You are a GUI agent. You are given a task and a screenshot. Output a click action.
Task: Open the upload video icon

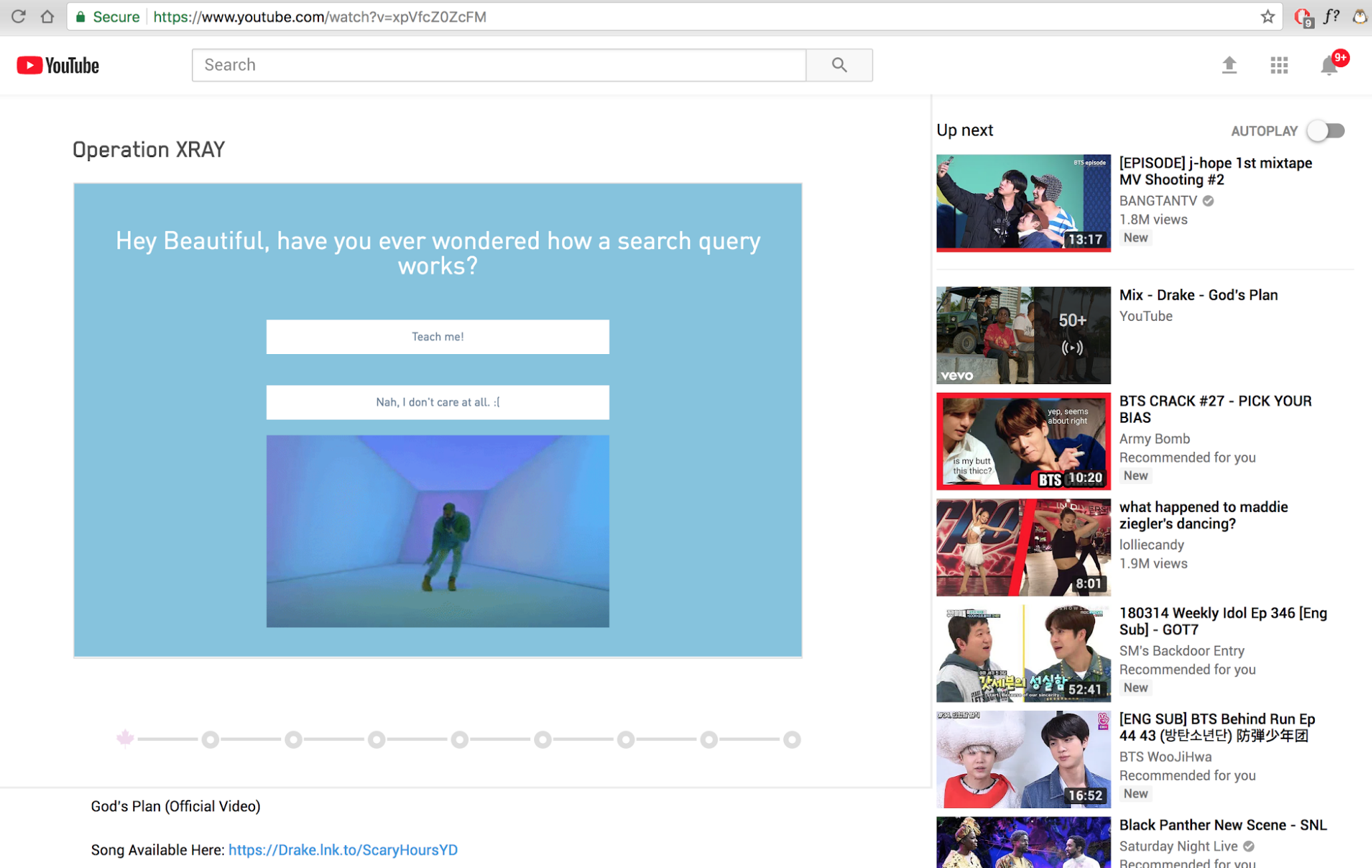(x=1229, y=65)
